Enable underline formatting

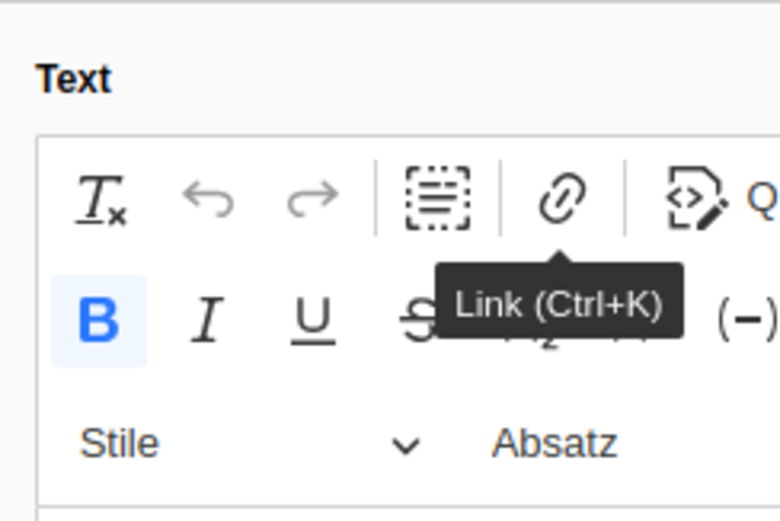coord(313,321)
